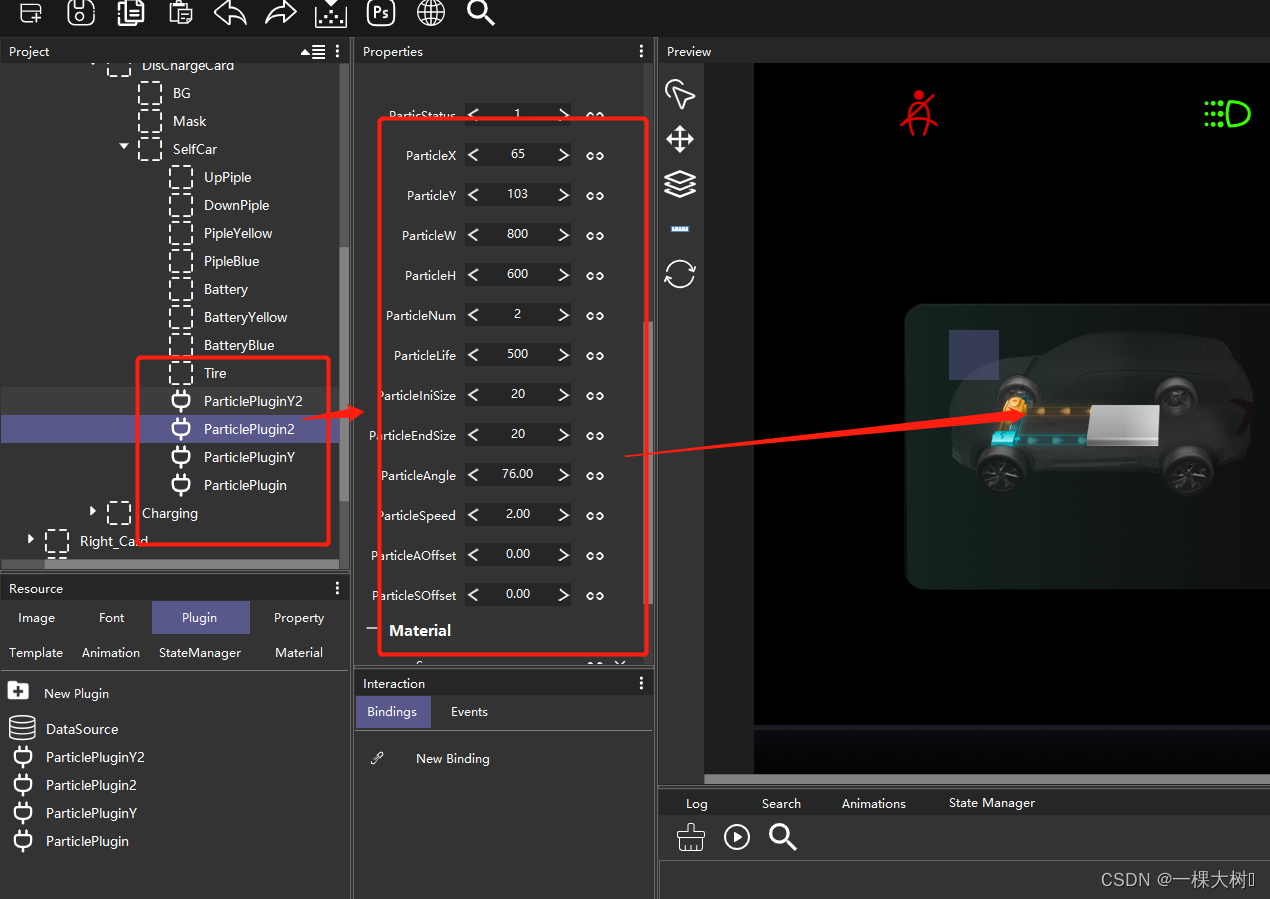Expand the Charging tree node
Screen dimensions: 1270x899
click(x=92, y=510)
